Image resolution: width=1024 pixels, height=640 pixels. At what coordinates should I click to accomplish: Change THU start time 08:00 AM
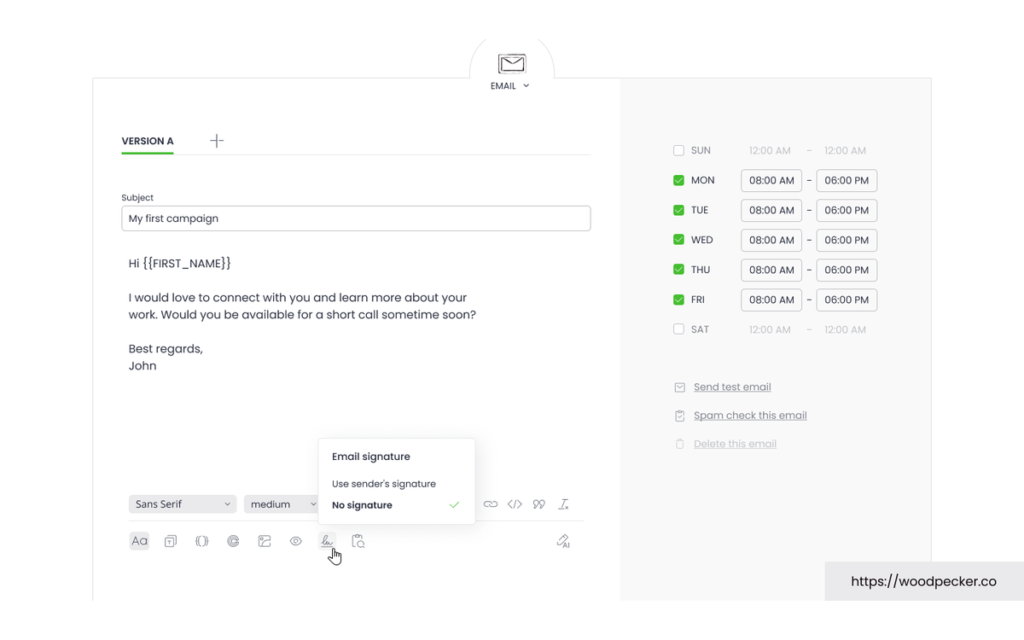(771, 270)
